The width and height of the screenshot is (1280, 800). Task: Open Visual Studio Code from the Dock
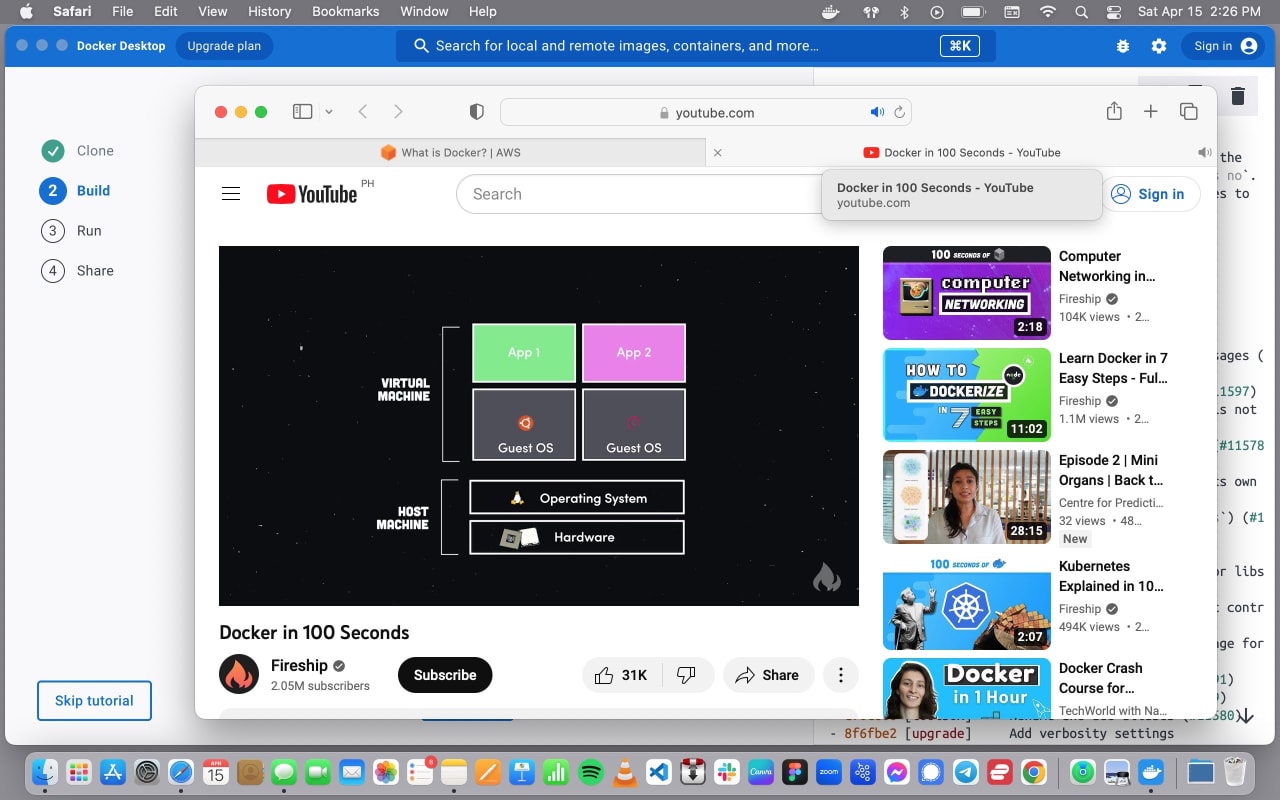[x=658, y=772]
